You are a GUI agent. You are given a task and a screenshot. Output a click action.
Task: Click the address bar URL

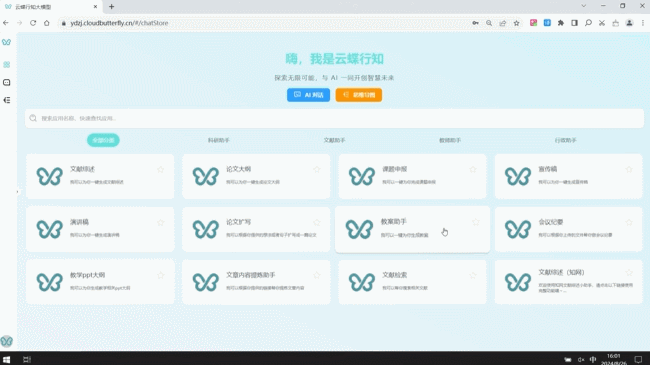point(119,23)
